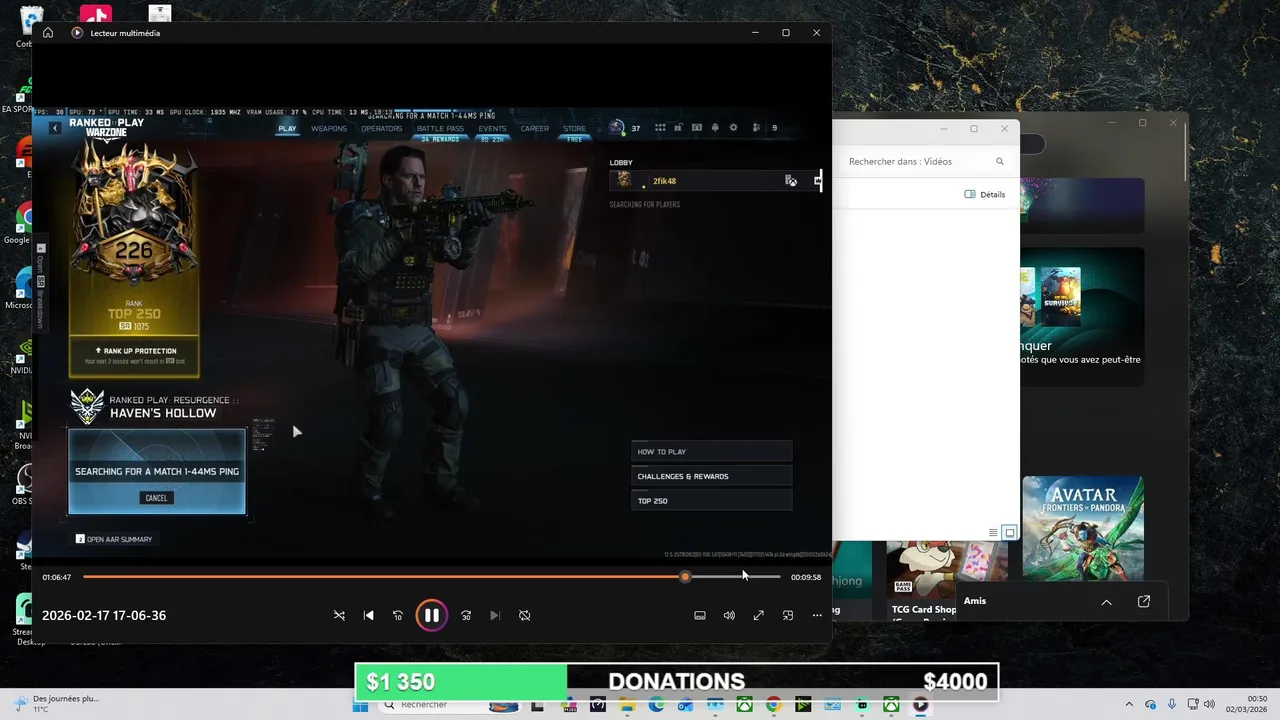Open Microsoft Edge from the taskbar

(656, 705)
